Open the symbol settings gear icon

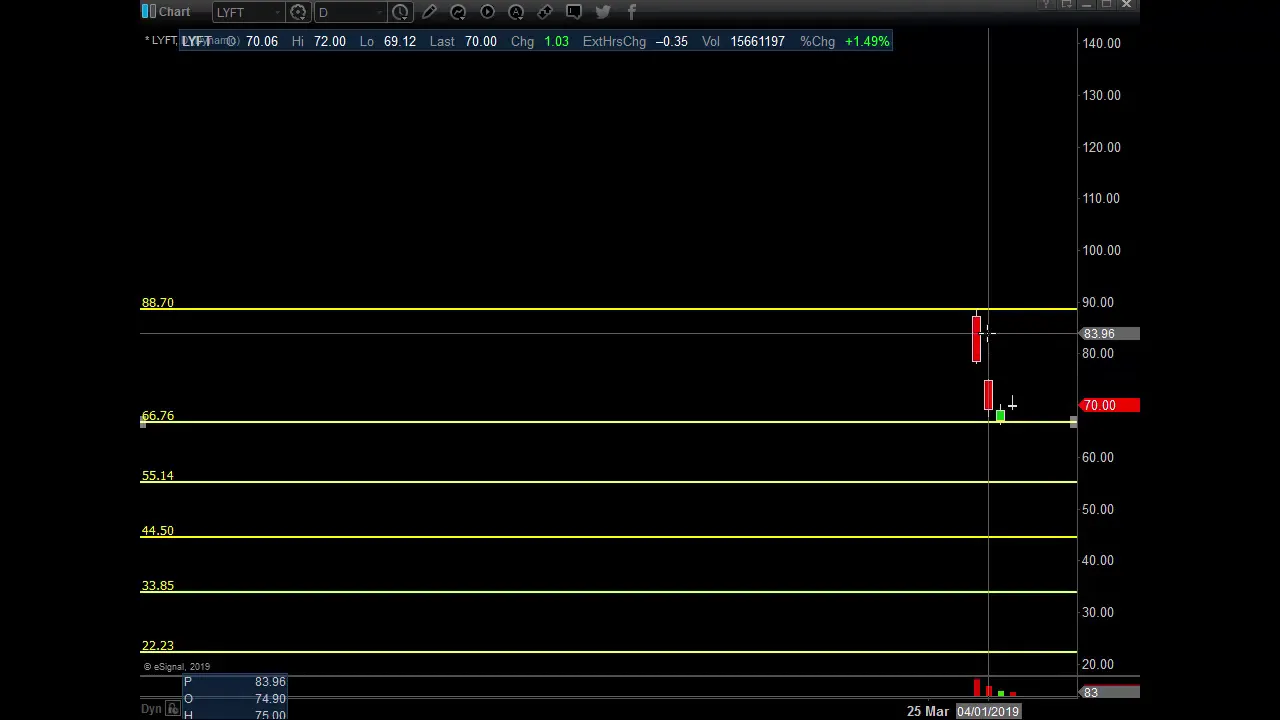pos(298,12)
